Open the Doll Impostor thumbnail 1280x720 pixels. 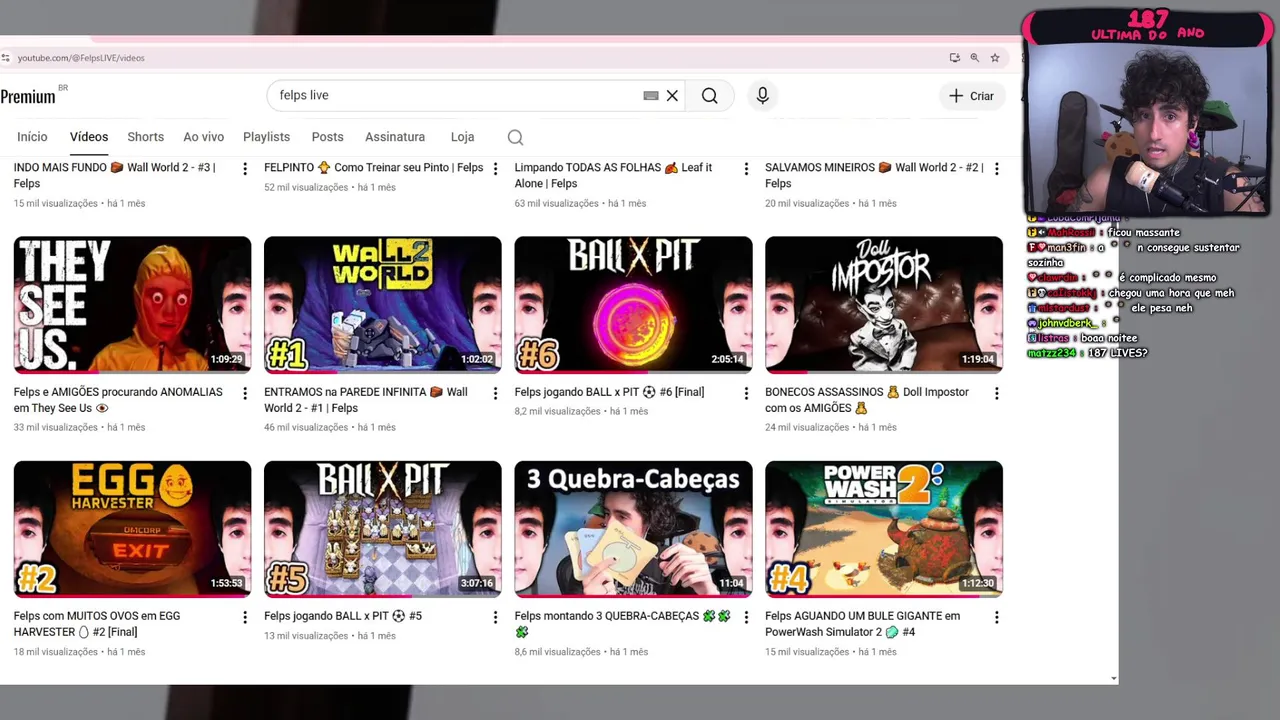coord(884,304)
